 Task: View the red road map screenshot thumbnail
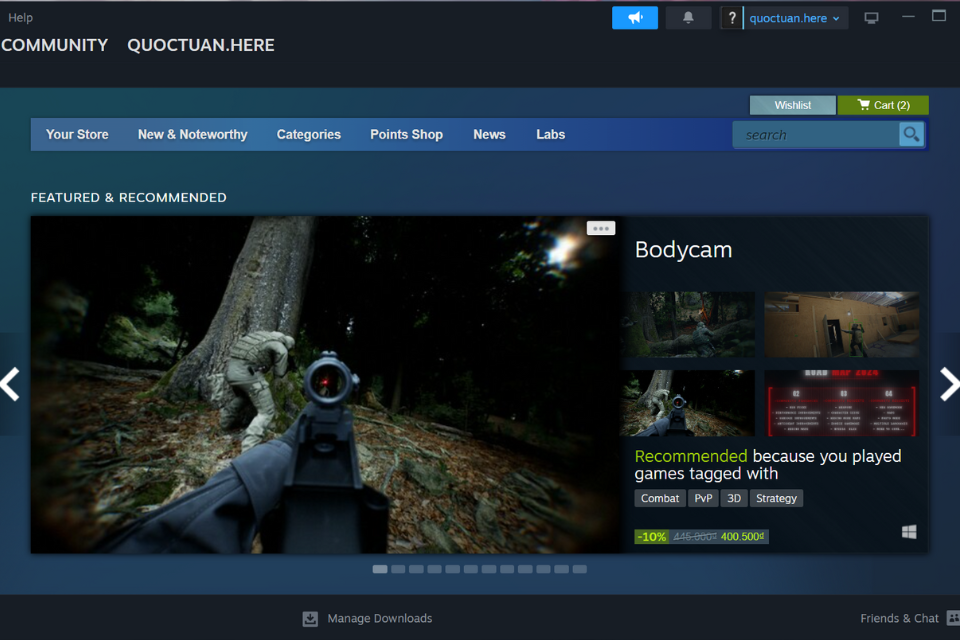pos(841,403)
